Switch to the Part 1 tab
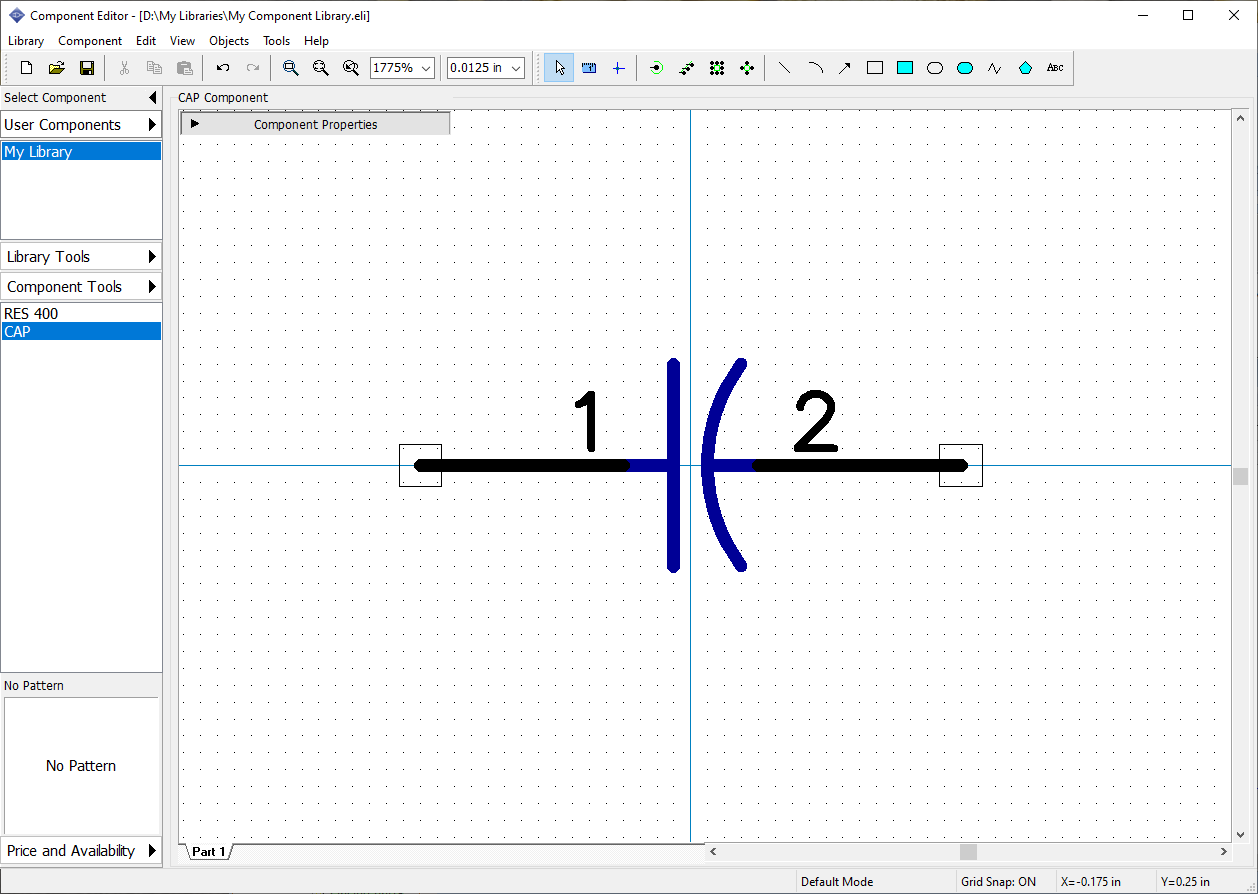 (x=209, y=852)
